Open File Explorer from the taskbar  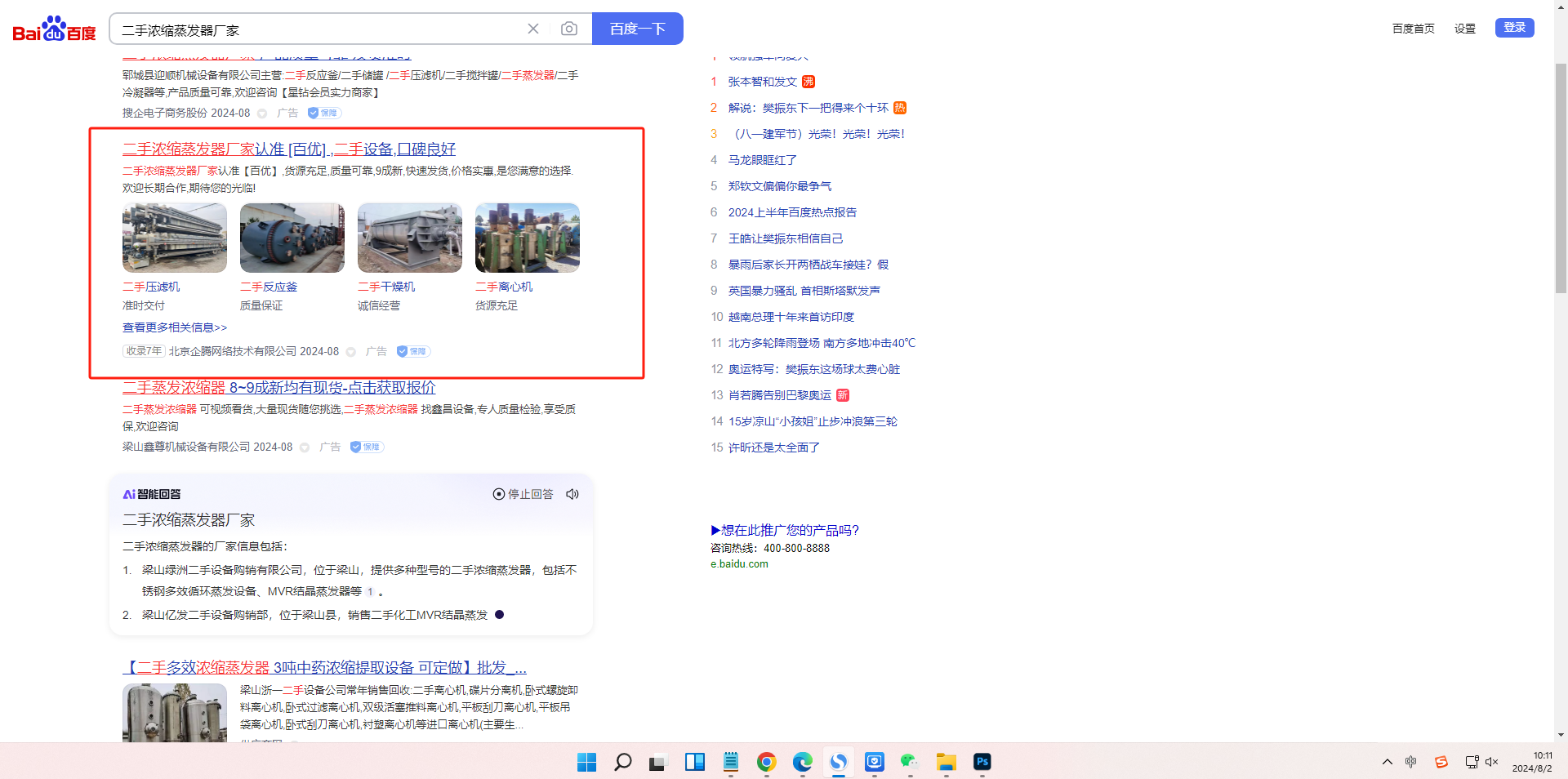pos(946,762)
